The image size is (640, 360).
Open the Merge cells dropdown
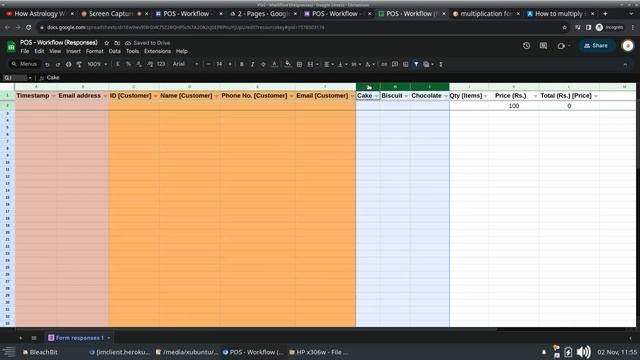(313, 64)
